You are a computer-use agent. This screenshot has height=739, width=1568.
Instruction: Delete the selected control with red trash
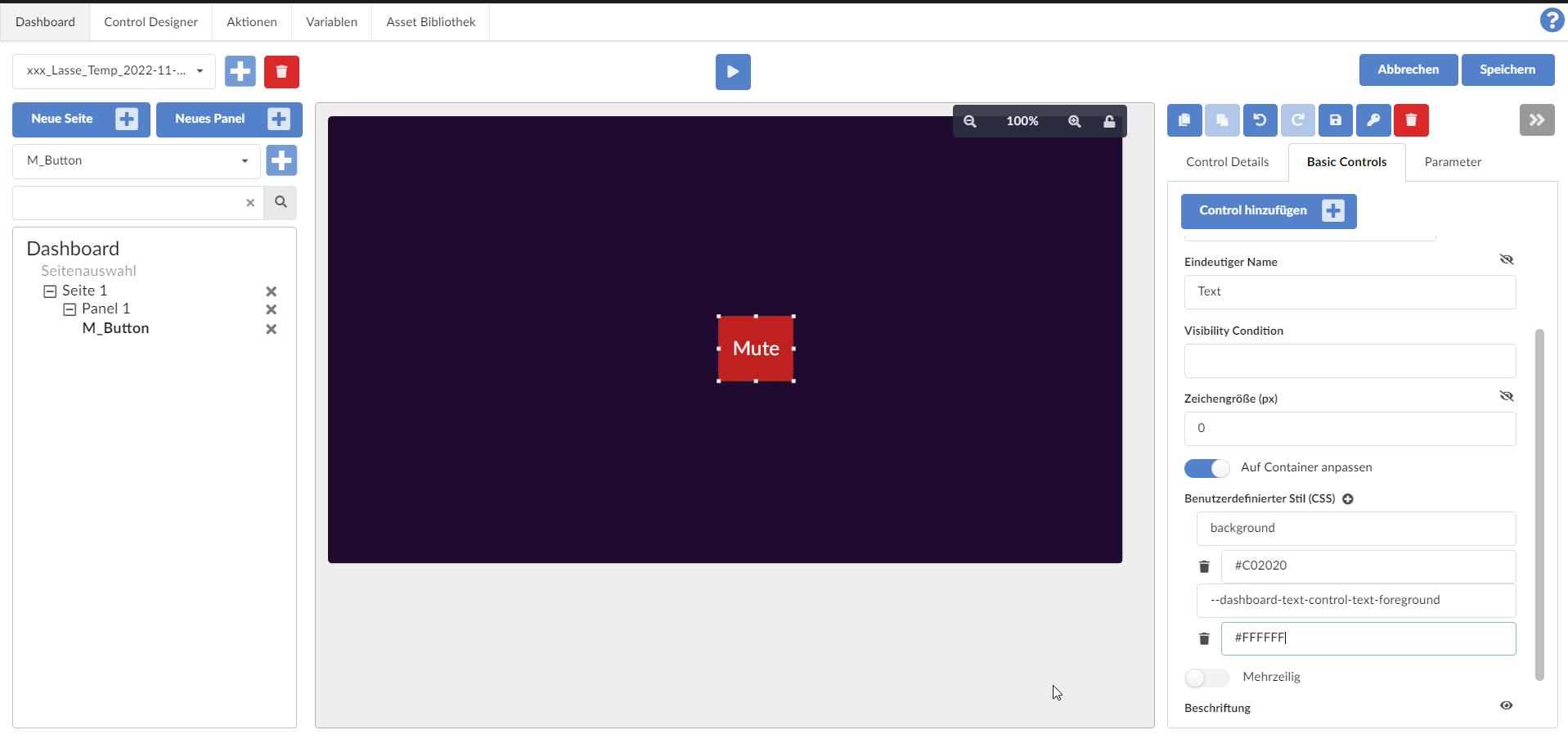[x=1411, y=120]
